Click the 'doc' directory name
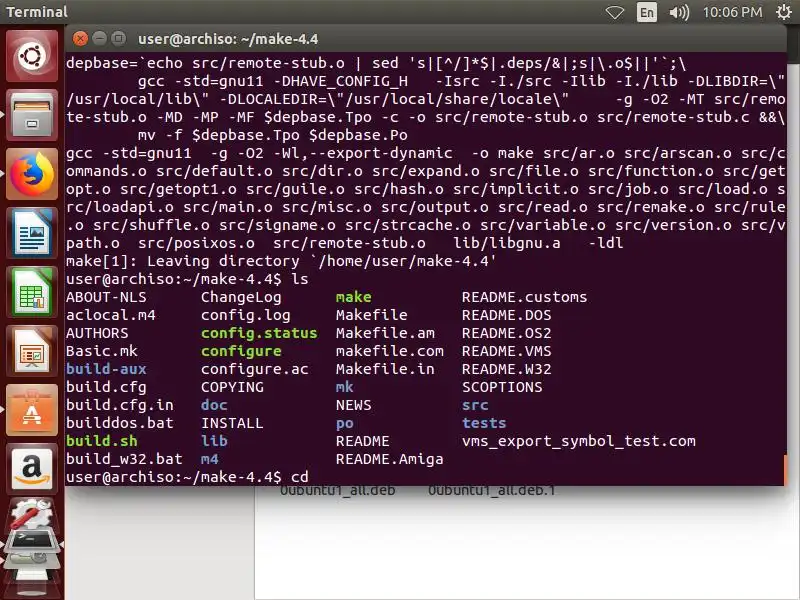The width and height of the screenshot is (800, 600). tap(214, 405)
